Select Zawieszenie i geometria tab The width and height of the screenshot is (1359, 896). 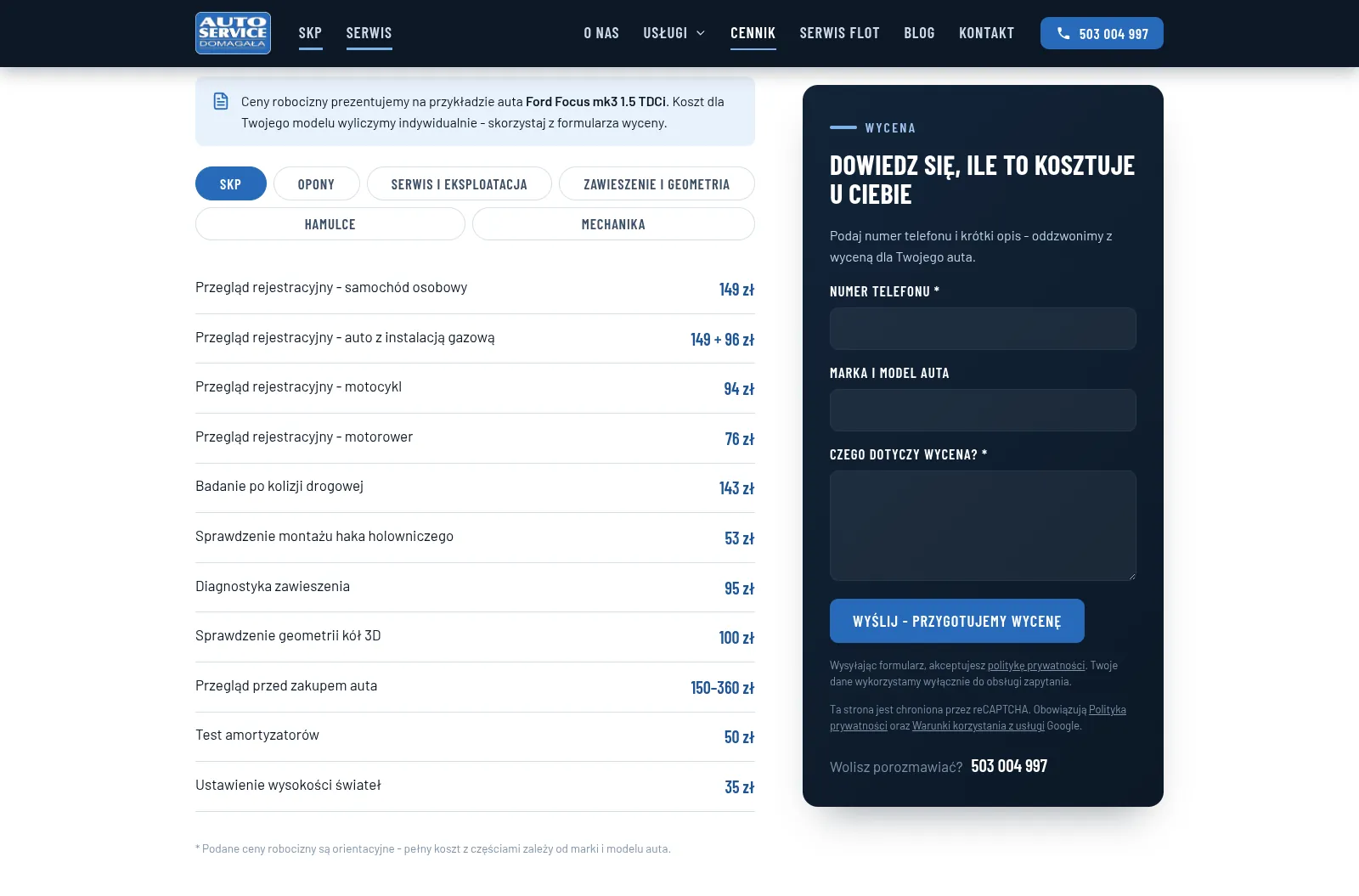coord(657,183)
